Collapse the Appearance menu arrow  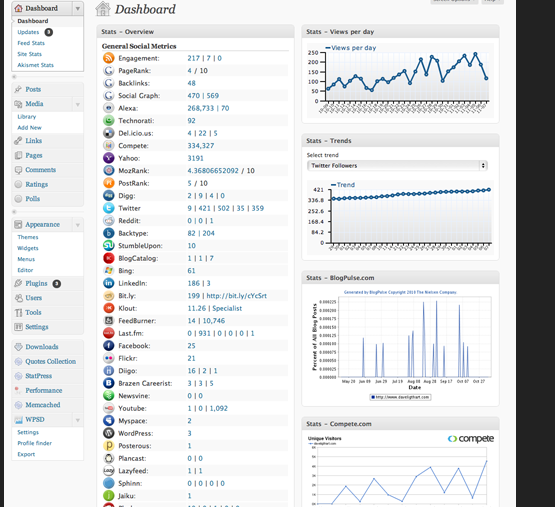78,225
